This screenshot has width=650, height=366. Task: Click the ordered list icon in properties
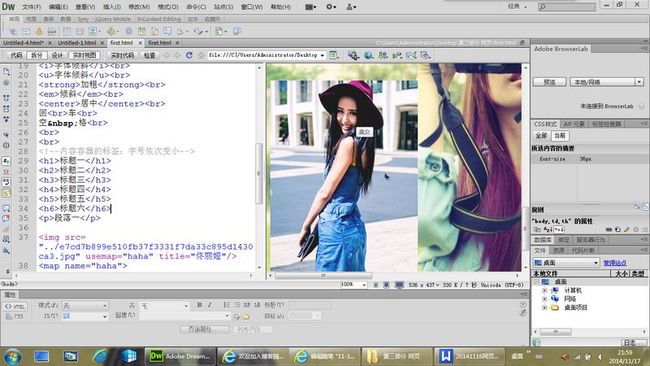[x=237, y=305]
